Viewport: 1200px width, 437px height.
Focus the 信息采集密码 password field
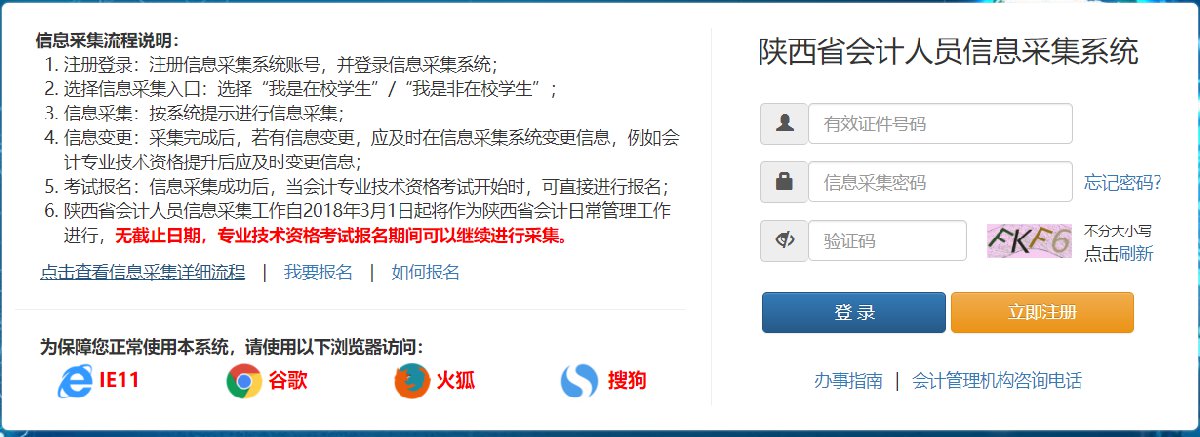point(940,182)
